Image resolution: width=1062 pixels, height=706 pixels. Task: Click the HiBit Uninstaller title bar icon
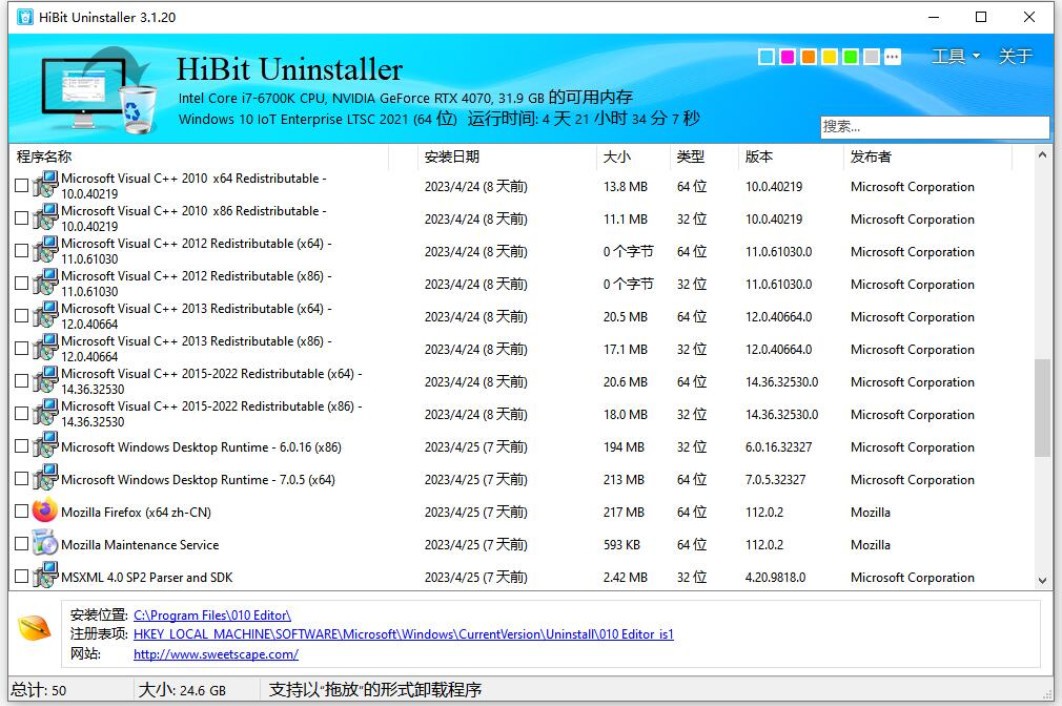[x=24, y=17]
